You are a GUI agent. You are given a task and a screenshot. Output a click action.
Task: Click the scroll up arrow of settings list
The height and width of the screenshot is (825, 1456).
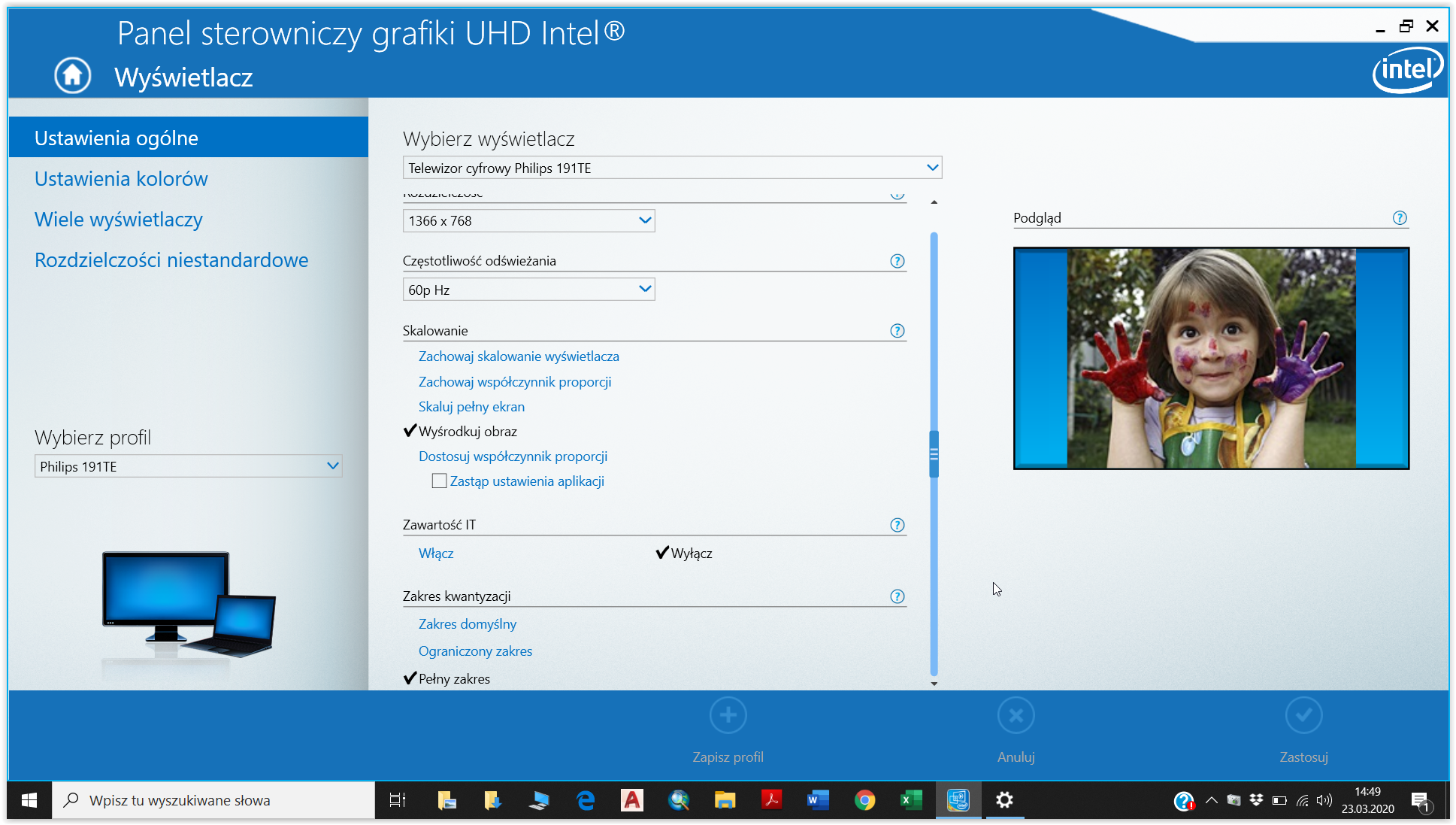coord(934,202)
